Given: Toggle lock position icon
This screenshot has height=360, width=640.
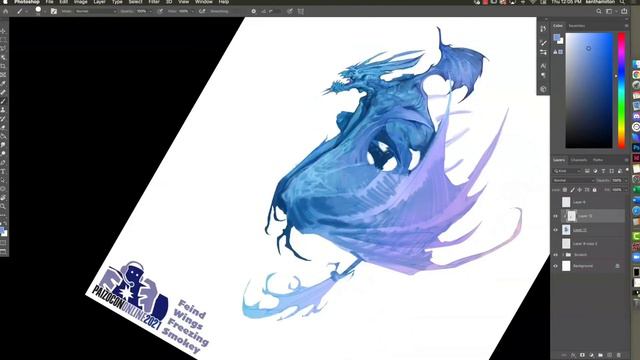Looking at the screenshot, I should coord(580,190).
